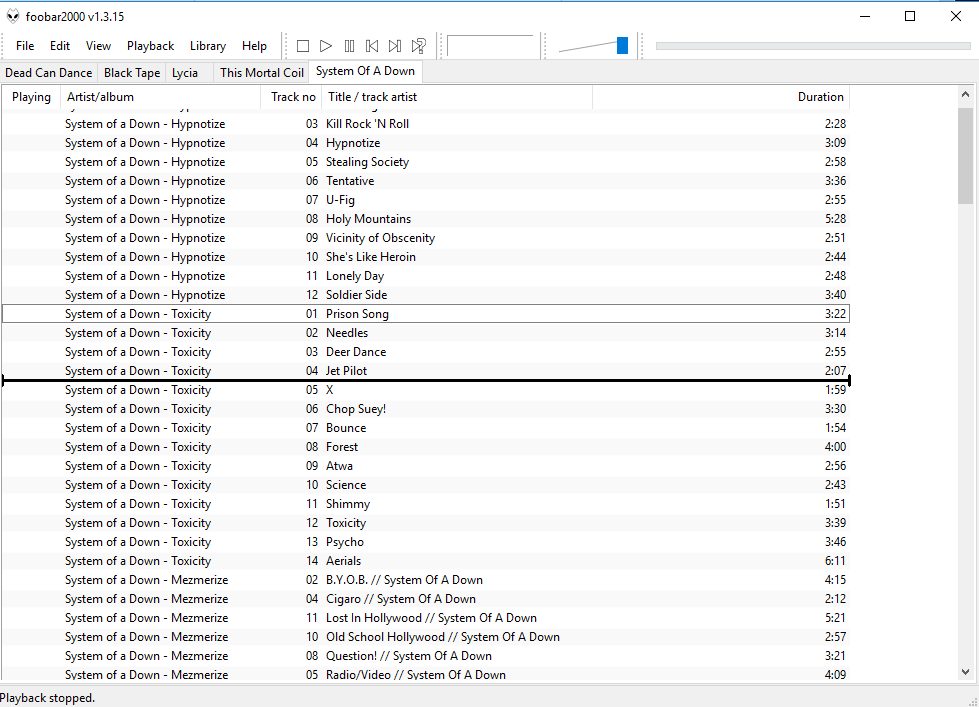Image resolution: width=979 pixels, height=707 pixels.
Task: Sort by the Track no column header
Action: (291, 97)
